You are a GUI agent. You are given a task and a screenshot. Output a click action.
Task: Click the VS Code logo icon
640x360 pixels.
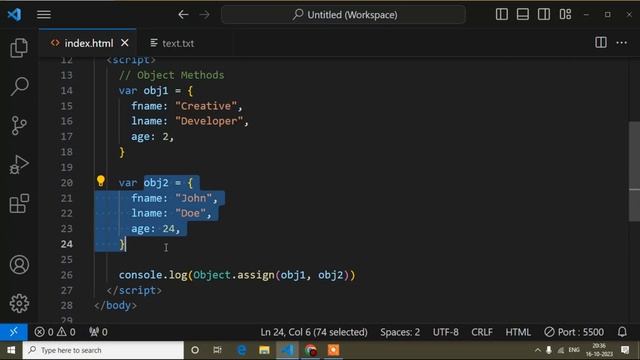click(x=15, y=15)
